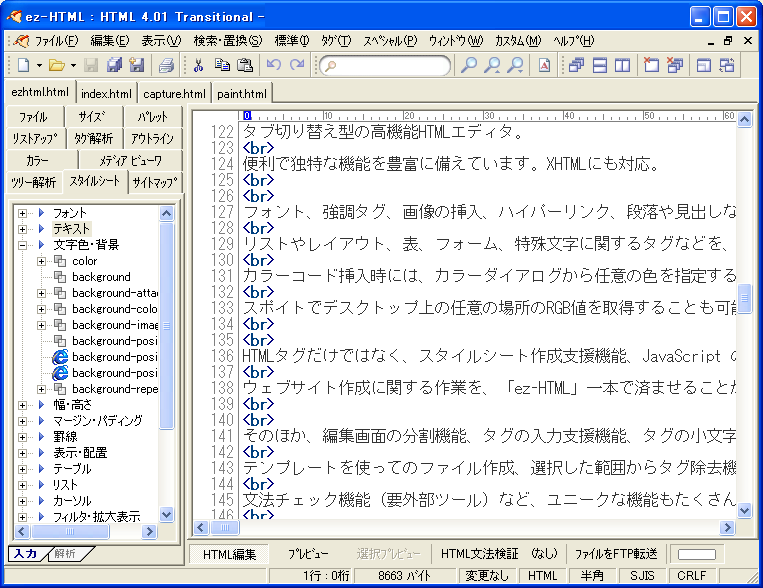Click the tree panel scrollbar up arrow
The width and height of the screenshot is (763, 588).
[x=166, y=213]
